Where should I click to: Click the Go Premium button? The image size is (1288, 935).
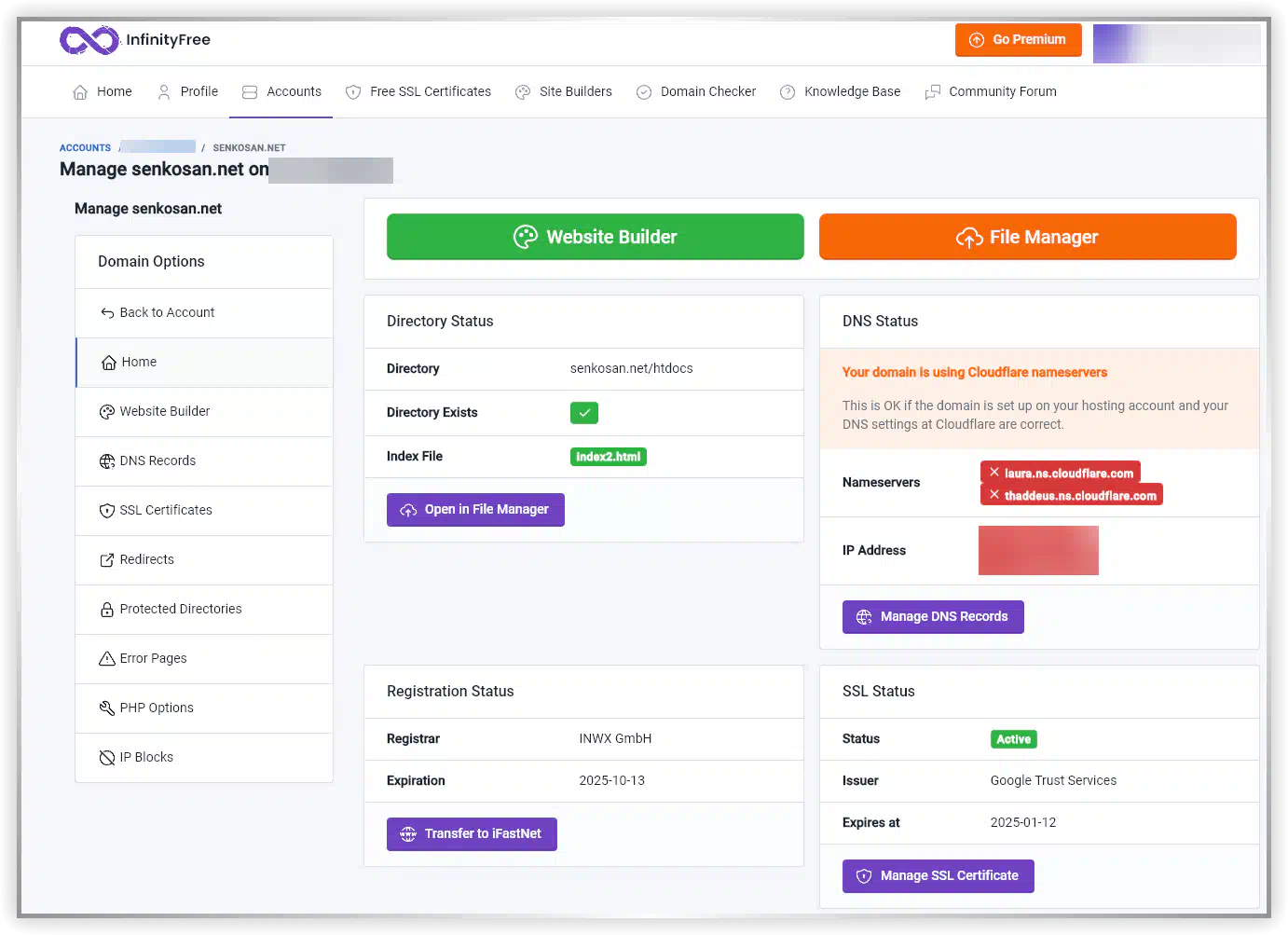[1019, 40]
